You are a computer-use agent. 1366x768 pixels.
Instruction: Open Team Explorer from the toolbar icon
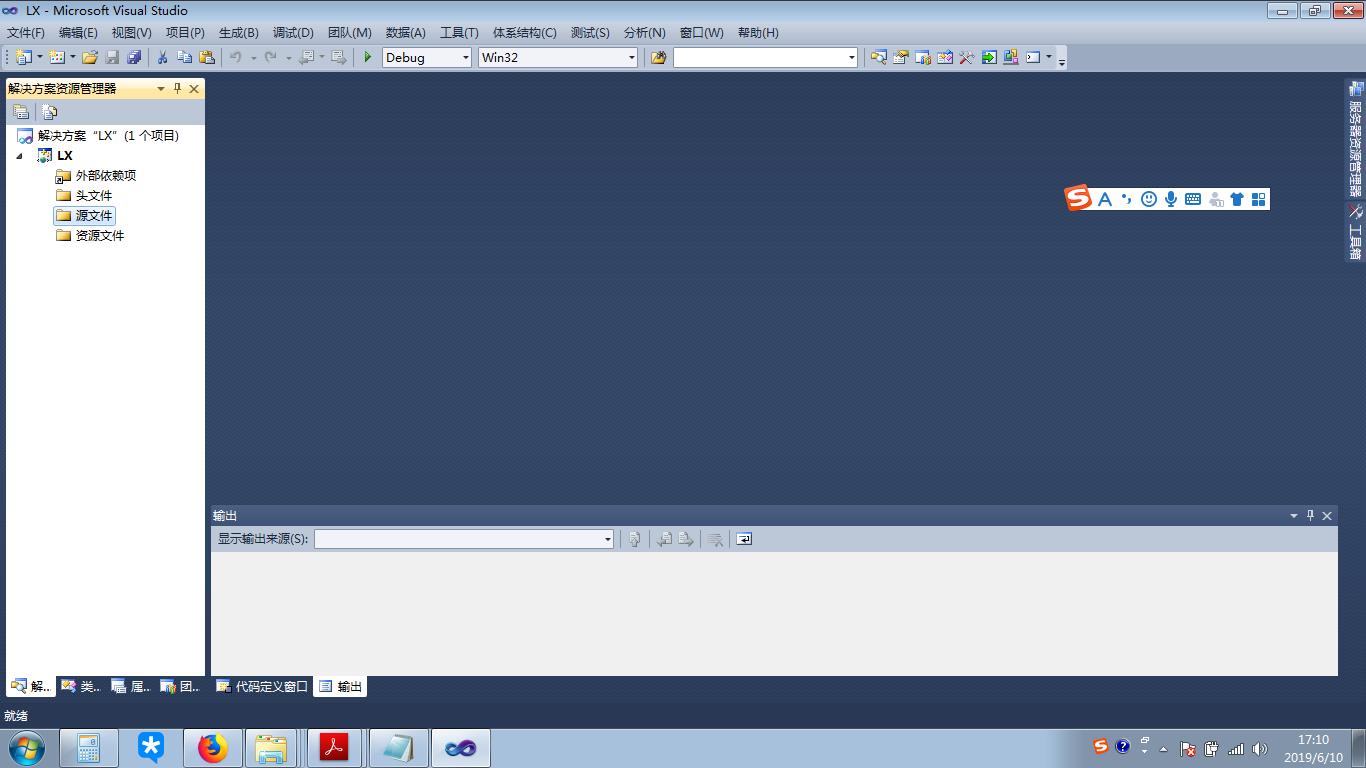pos(923,57)
